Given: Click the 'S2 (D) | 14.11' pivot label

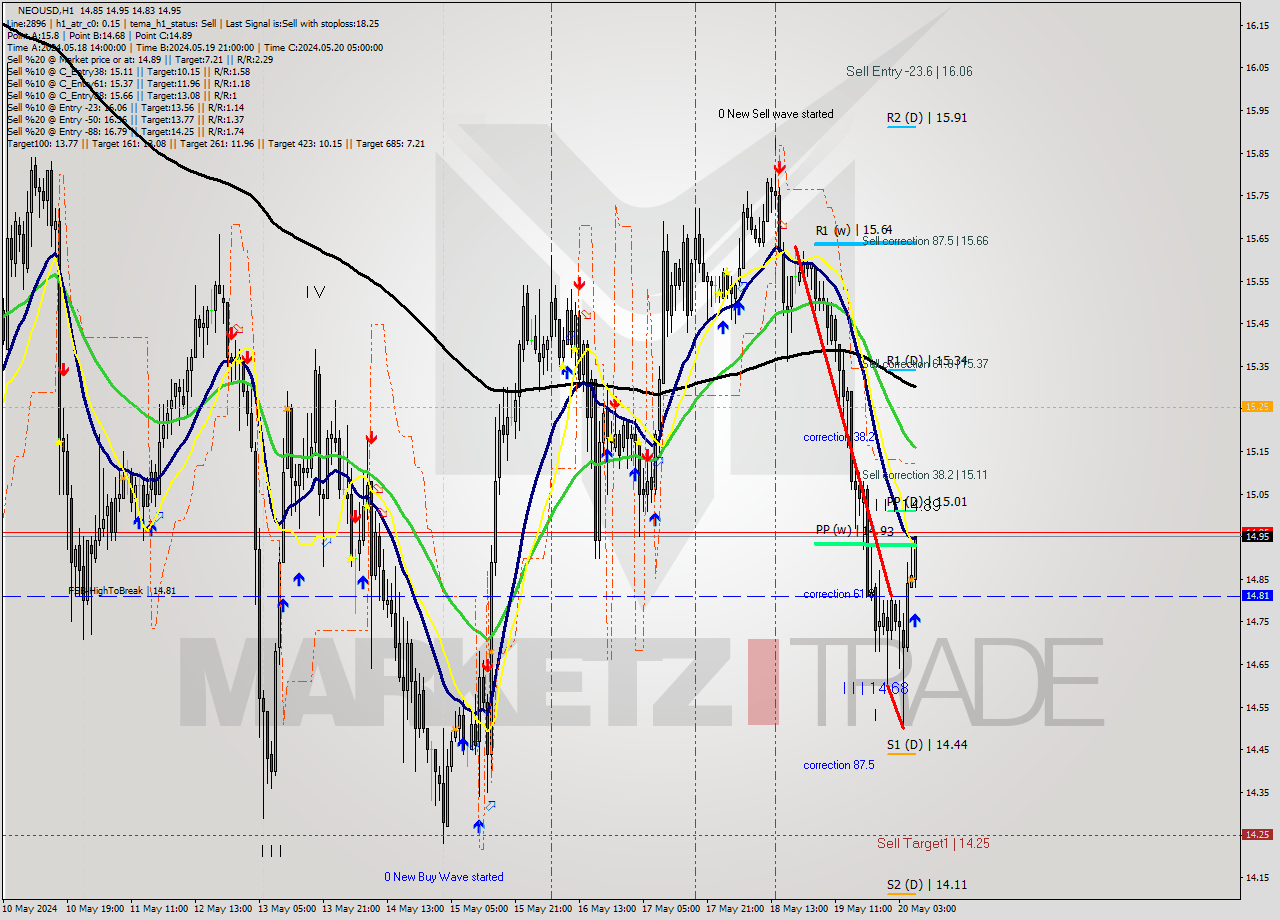Looking at the screenshot, I should click(x=927, y=884).
